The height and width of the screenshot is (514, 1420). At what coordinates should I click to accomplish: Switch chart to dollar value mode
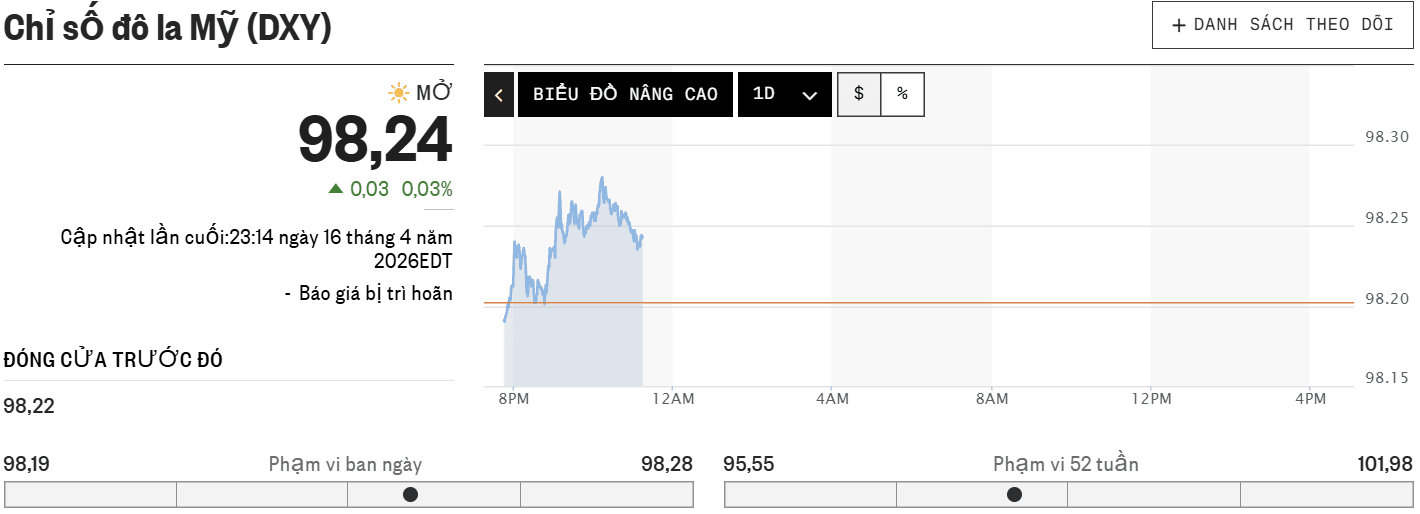(x=859, y=94)
